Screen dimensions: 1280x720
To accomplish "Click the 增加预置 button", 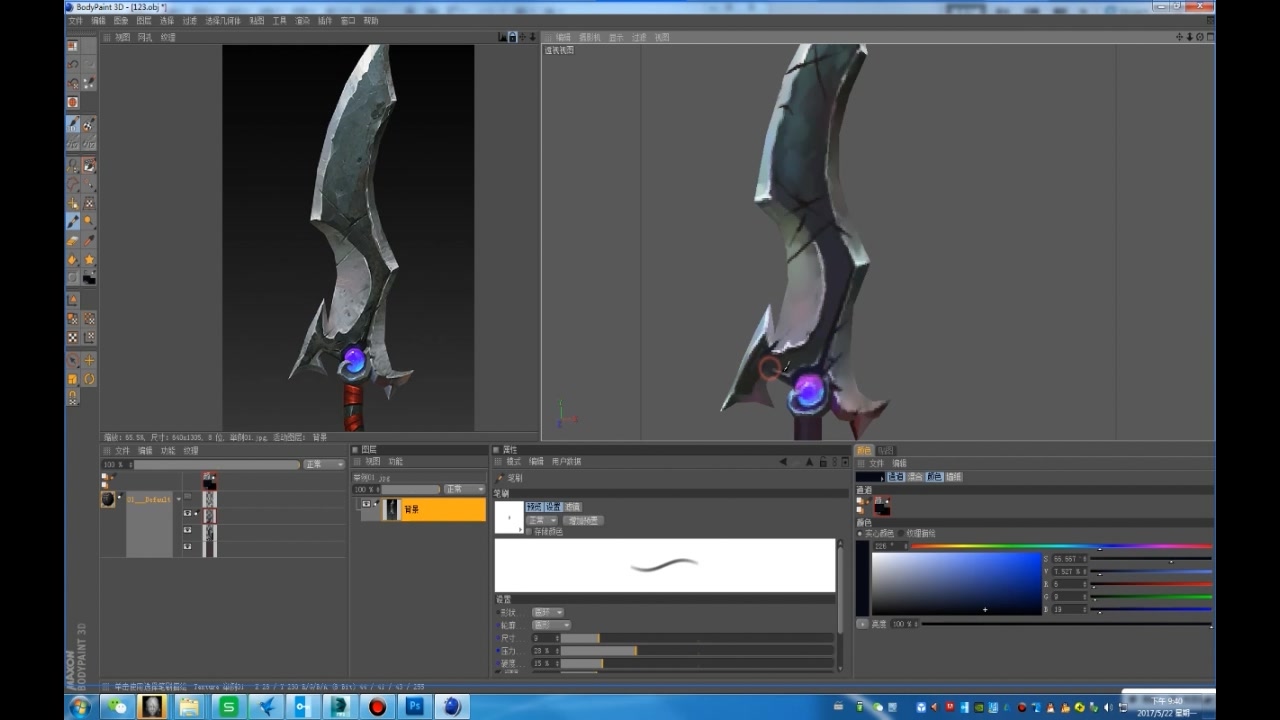I will 583,520.
